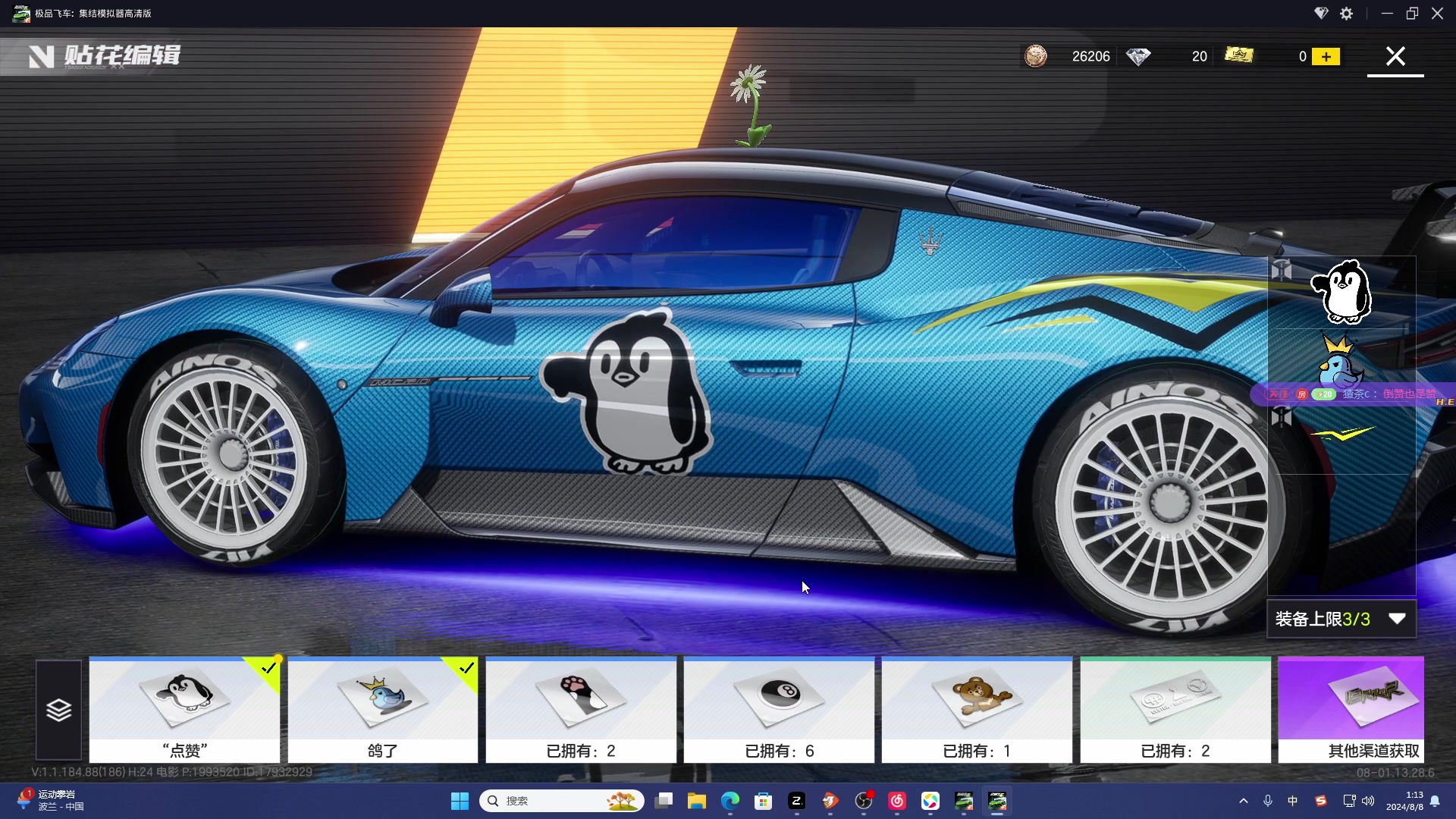Choose the teddy bear sticker card

click(x=977, y=710)
